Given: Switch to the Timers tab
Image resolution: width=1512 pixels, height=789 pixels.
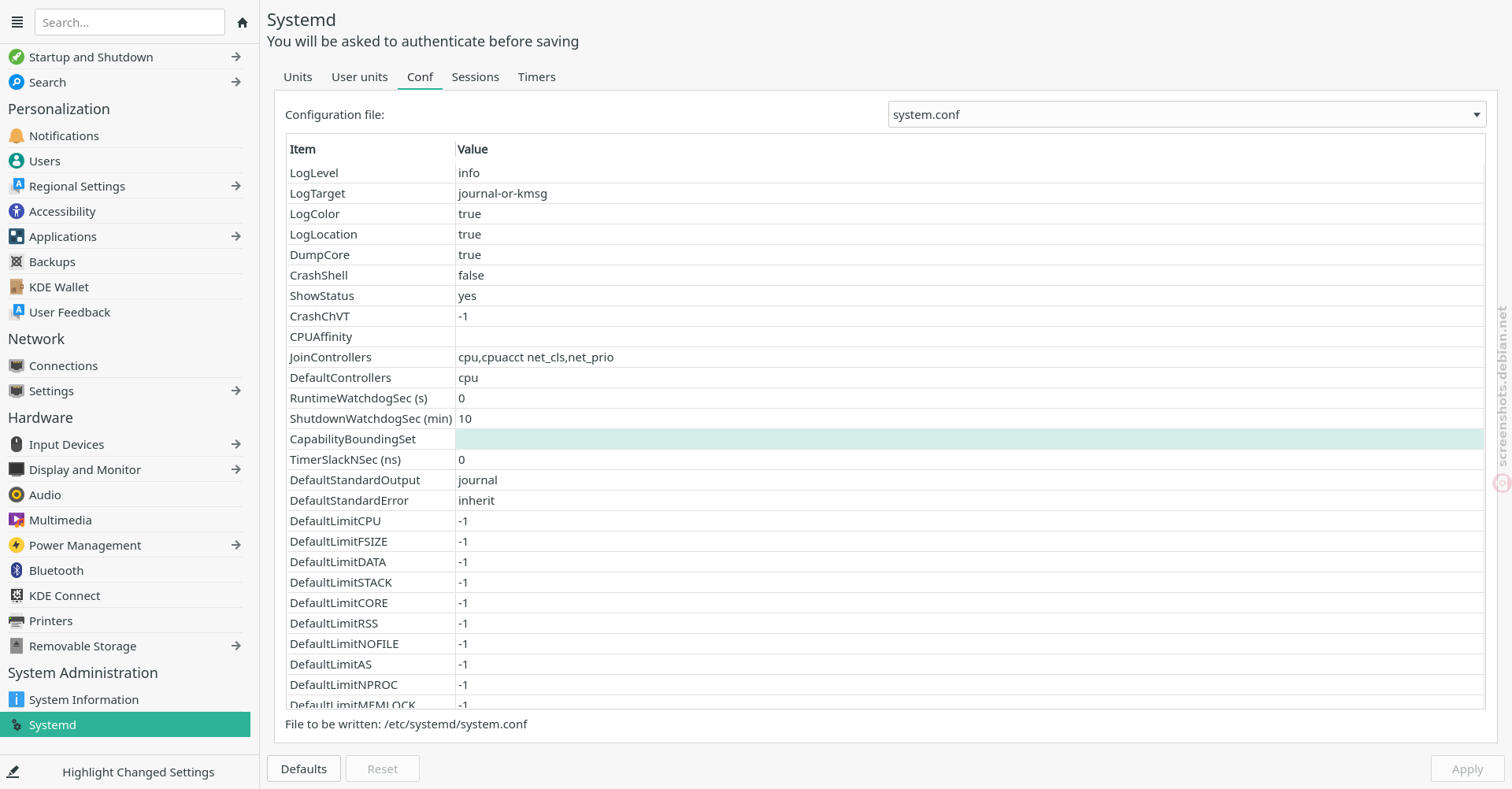Looking at the screenshot, I should tap(537, 77).
